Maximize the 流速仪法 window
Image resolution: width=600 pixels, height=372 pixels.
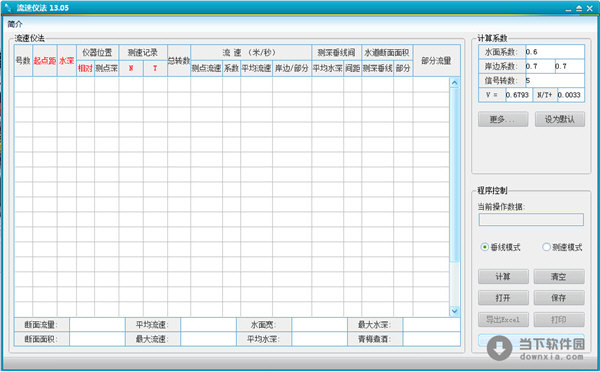[579, 8]
